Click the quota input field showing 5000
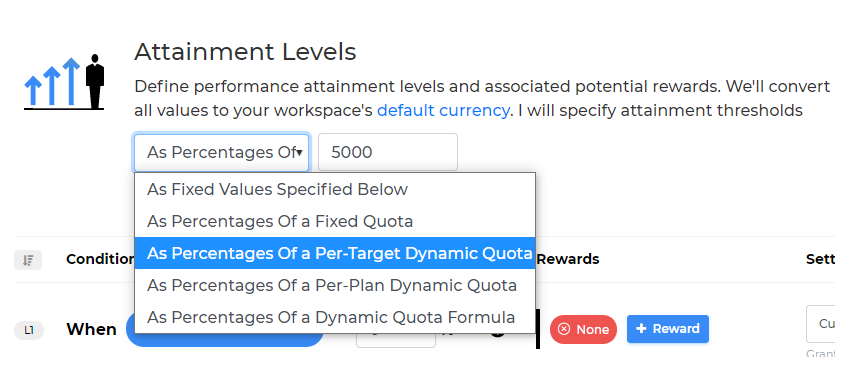Viewport: 861px width, 371px height. (x=388, y=152)
